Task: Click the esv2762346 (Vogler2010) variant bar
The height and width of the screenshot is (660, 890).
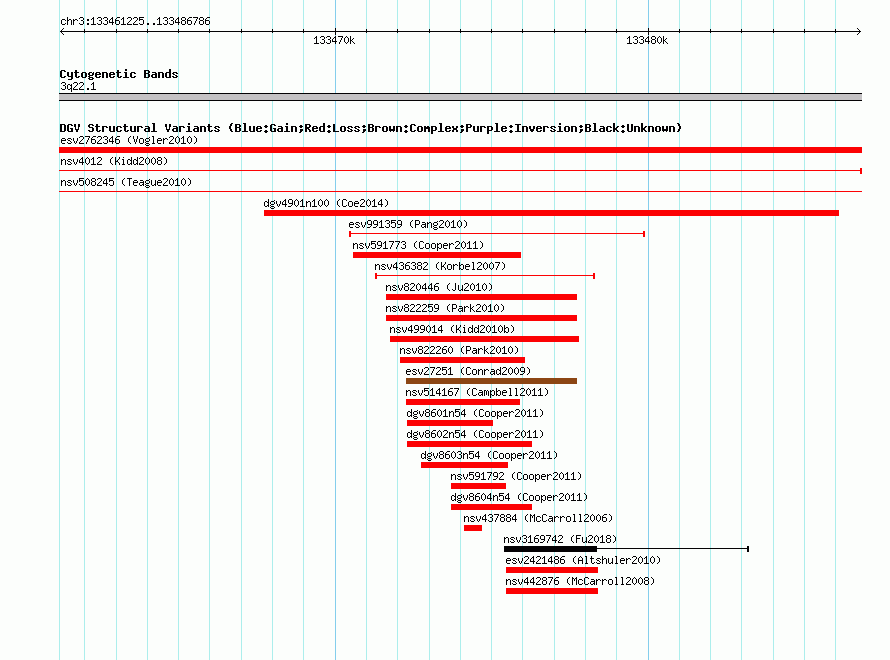Action: pos(460,150)
